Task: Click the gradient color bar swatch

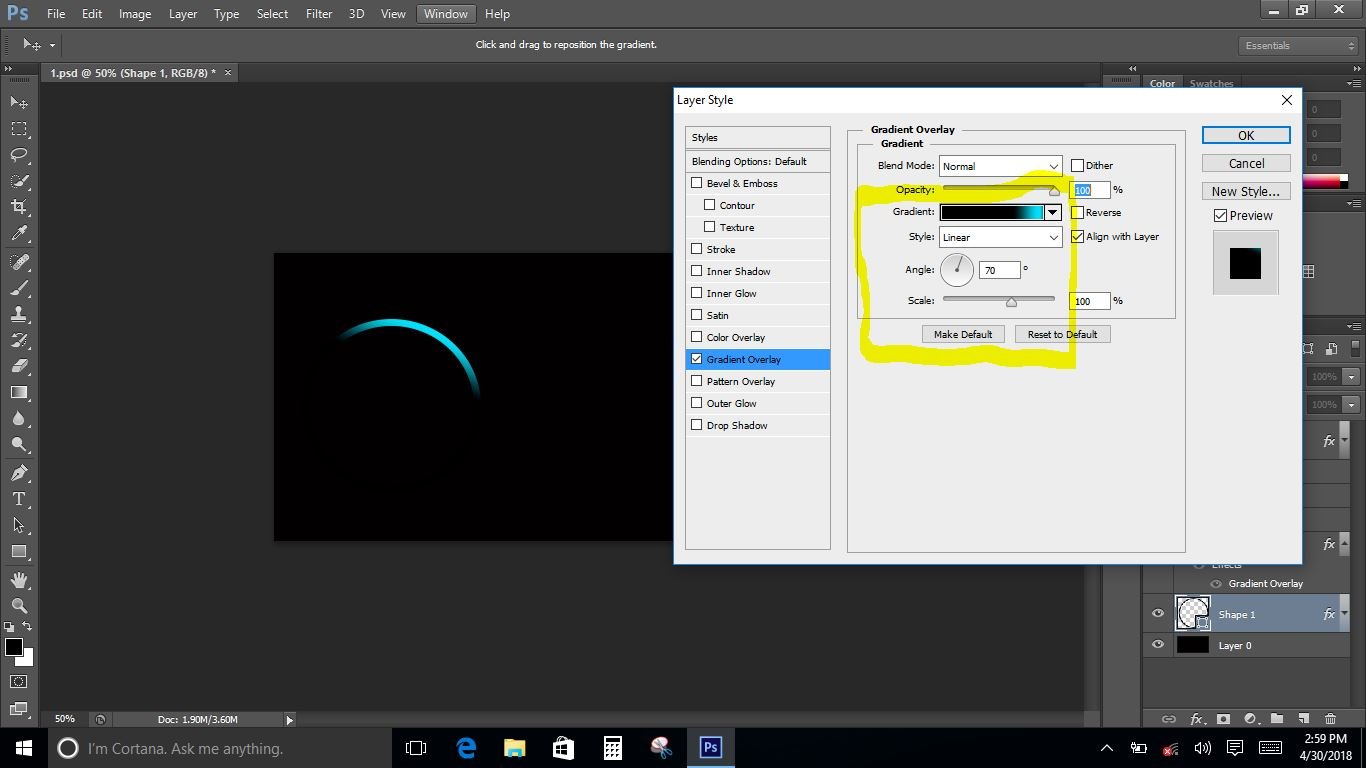Action: (991, 212)
